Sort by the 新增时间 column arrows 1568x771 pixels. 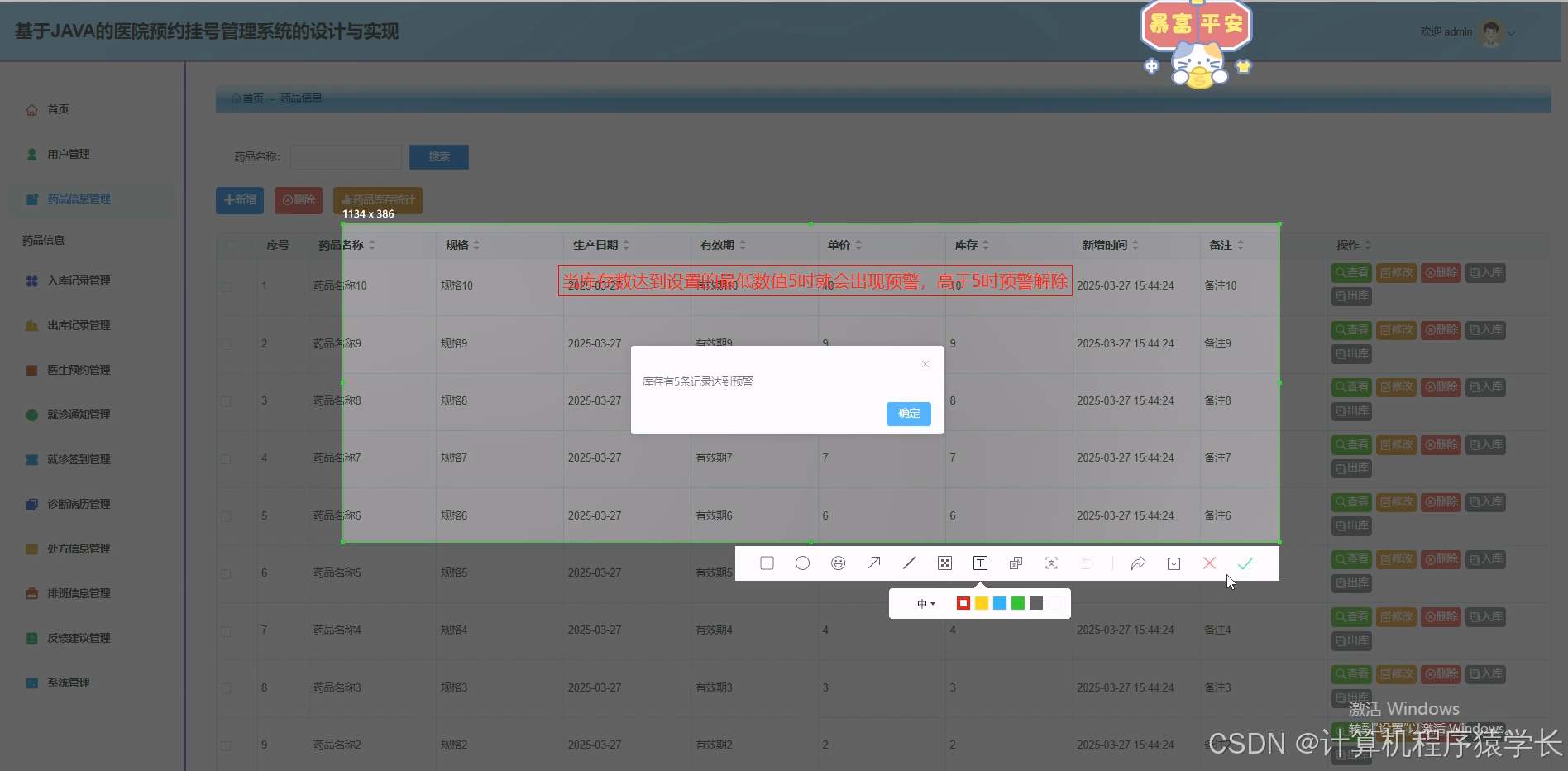[1135, 246]
